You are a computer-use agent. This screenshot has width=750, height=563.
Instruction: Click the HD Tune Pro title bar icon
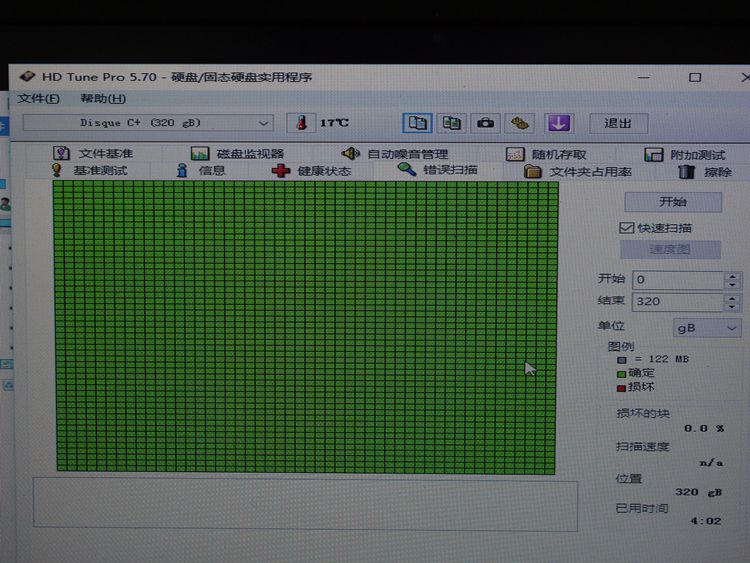point(27,77)
